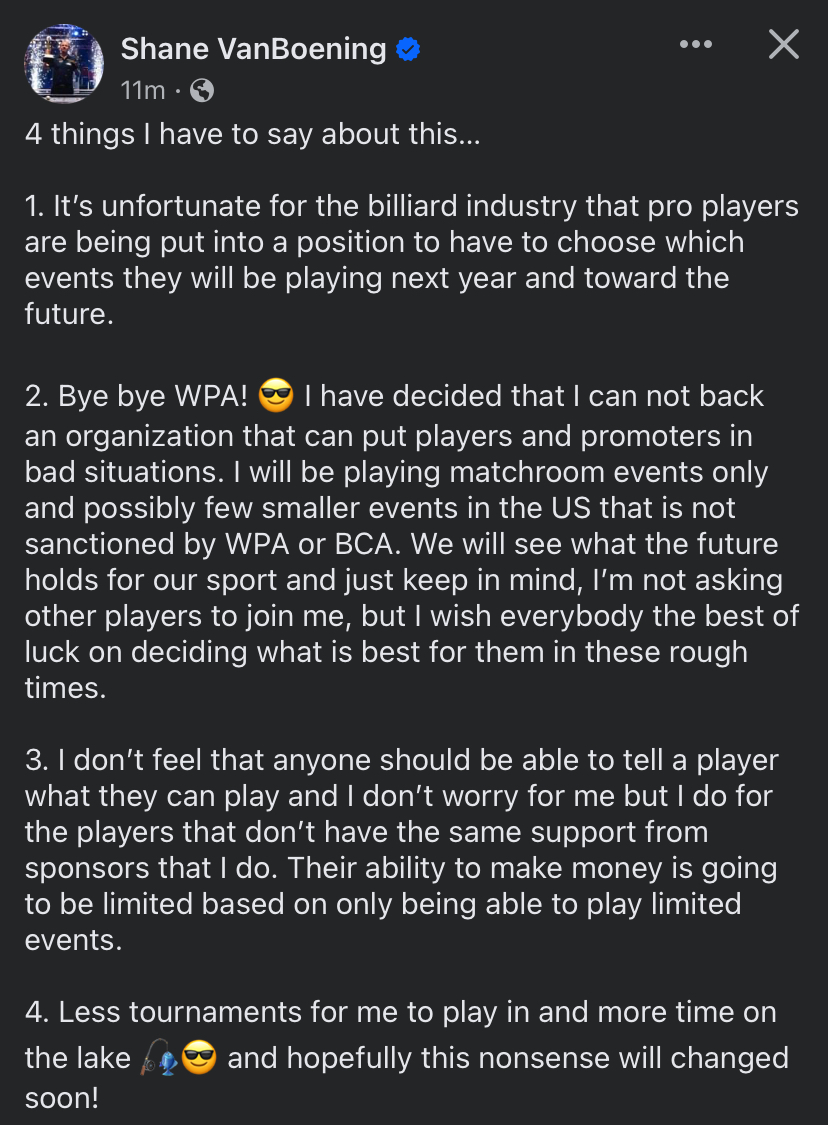The height and width of the screenshot is (1125, 828).
Task: Click the globe public audience icon
Action: click(201, 91)
